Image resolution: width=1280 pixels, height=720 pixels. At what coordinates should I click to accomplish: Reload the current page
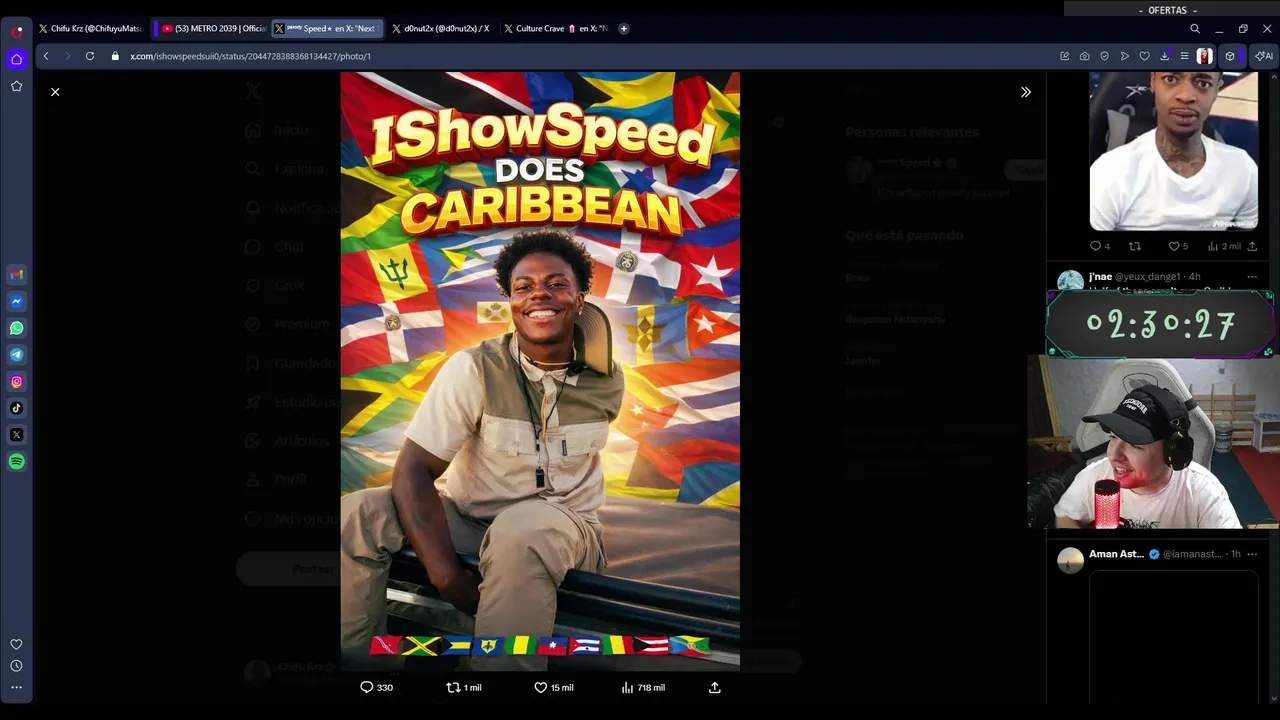(x=90, y=56)
